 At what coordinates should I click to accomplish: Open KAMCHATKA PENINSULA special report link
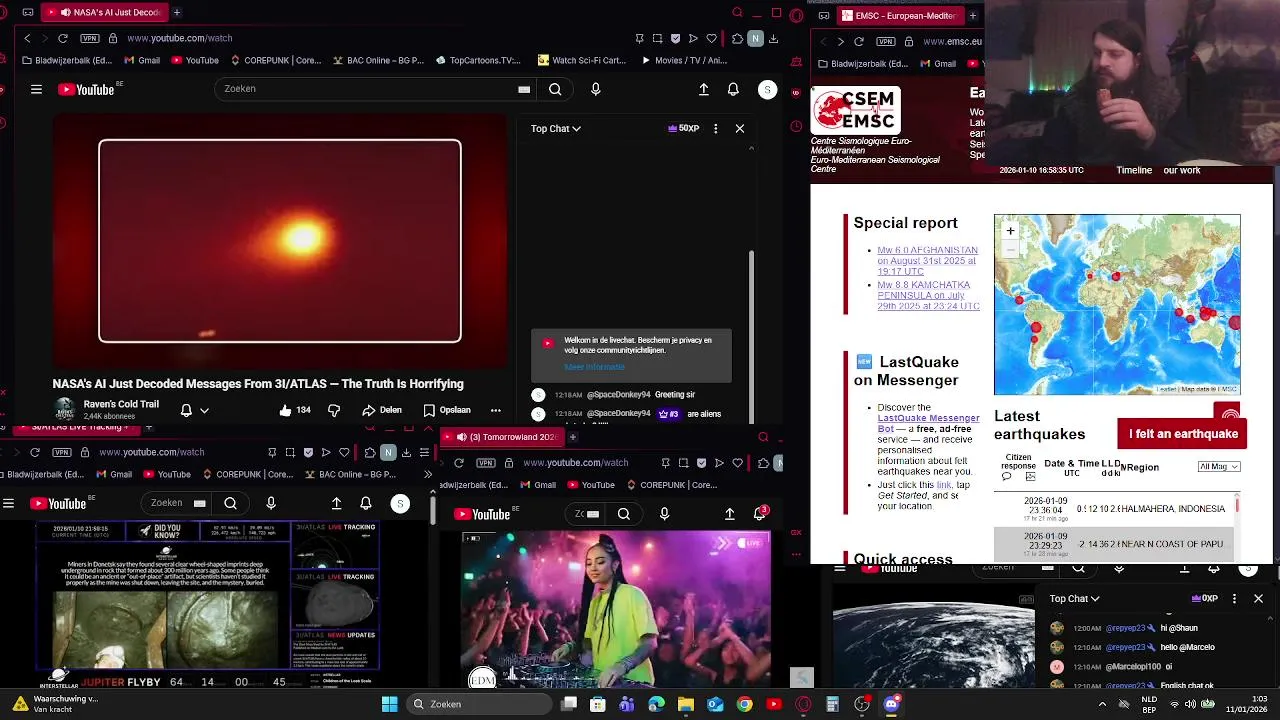(x=928, y=295)
